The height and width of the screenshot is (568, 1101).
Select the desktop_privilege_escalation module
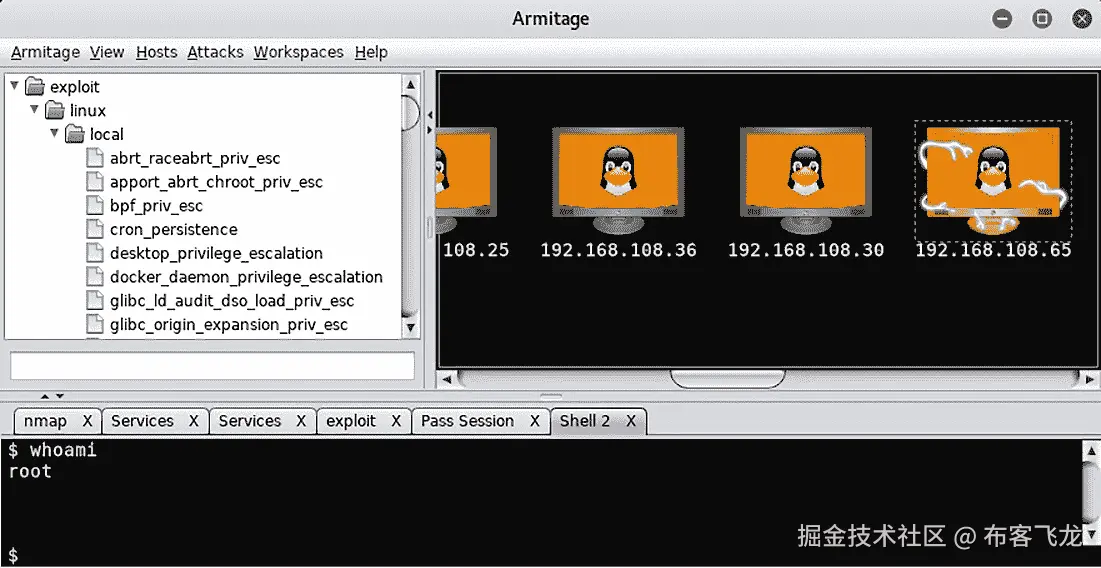coord(216,253)
